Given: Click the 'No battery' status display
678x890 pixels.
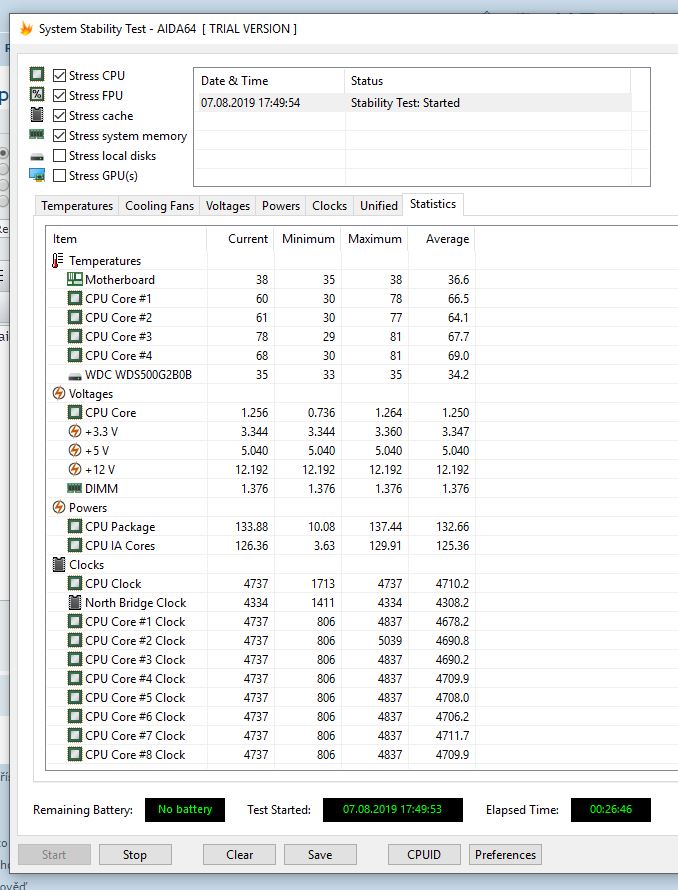Looking at the screenshot, I should pos(185,809).
